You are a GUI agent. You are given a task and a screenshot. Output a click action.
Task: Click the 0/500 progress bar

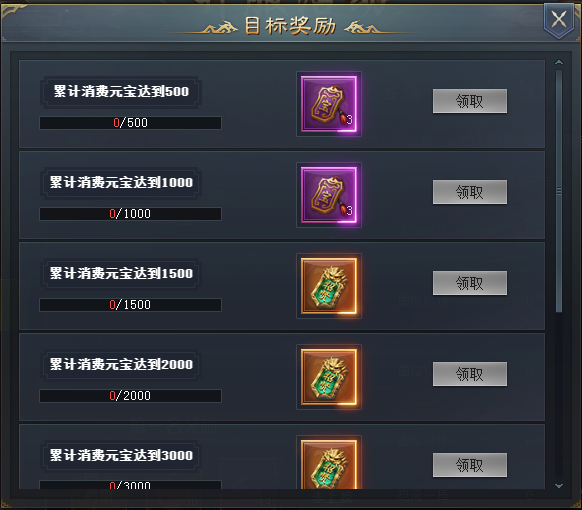[130, 123]
